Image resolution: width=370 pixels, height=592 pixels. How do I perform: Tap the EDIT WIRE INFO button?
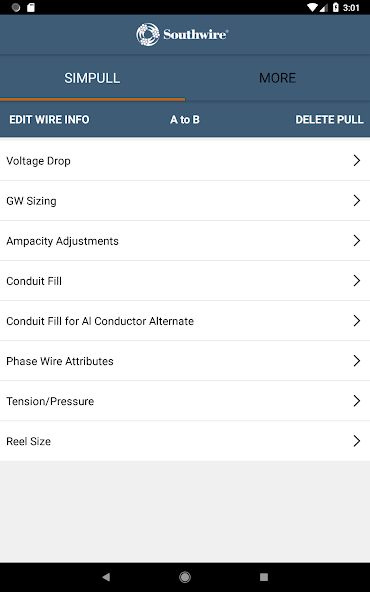(x=49, y=120)
